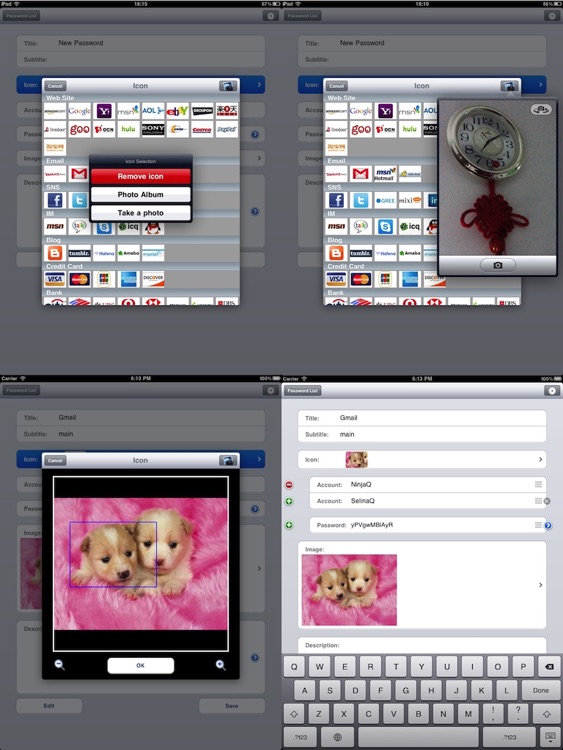
Task: Clear the SelinaQ account field
Action: (x=547, y=501)
